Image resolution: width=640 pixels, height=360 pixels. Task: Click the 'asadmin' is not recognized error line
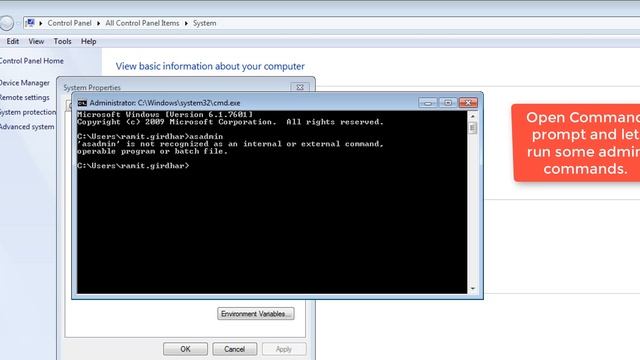230,144
